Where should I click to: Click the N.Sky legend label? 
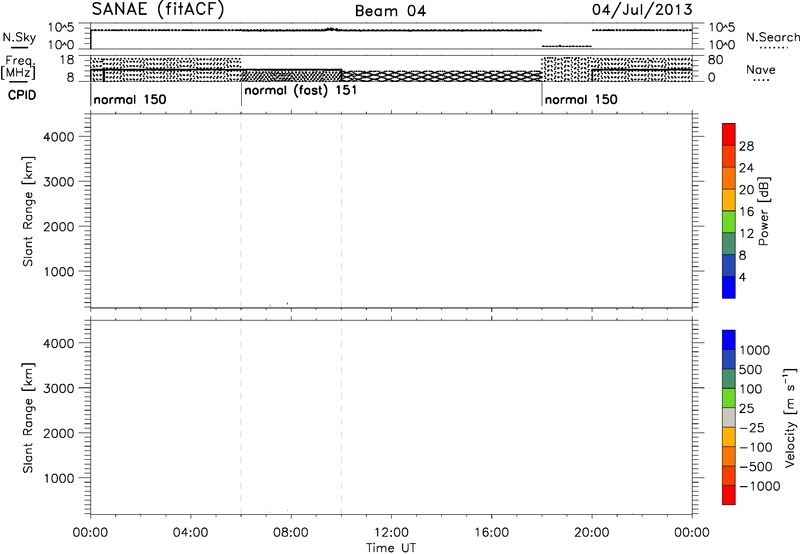point(19,38)
